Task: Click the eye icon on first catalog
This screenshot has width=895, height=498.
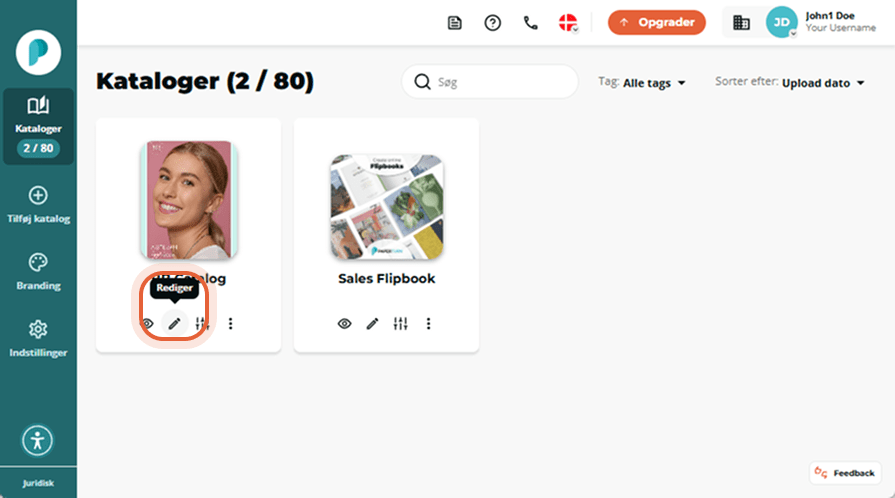Action: pos(147,324)
